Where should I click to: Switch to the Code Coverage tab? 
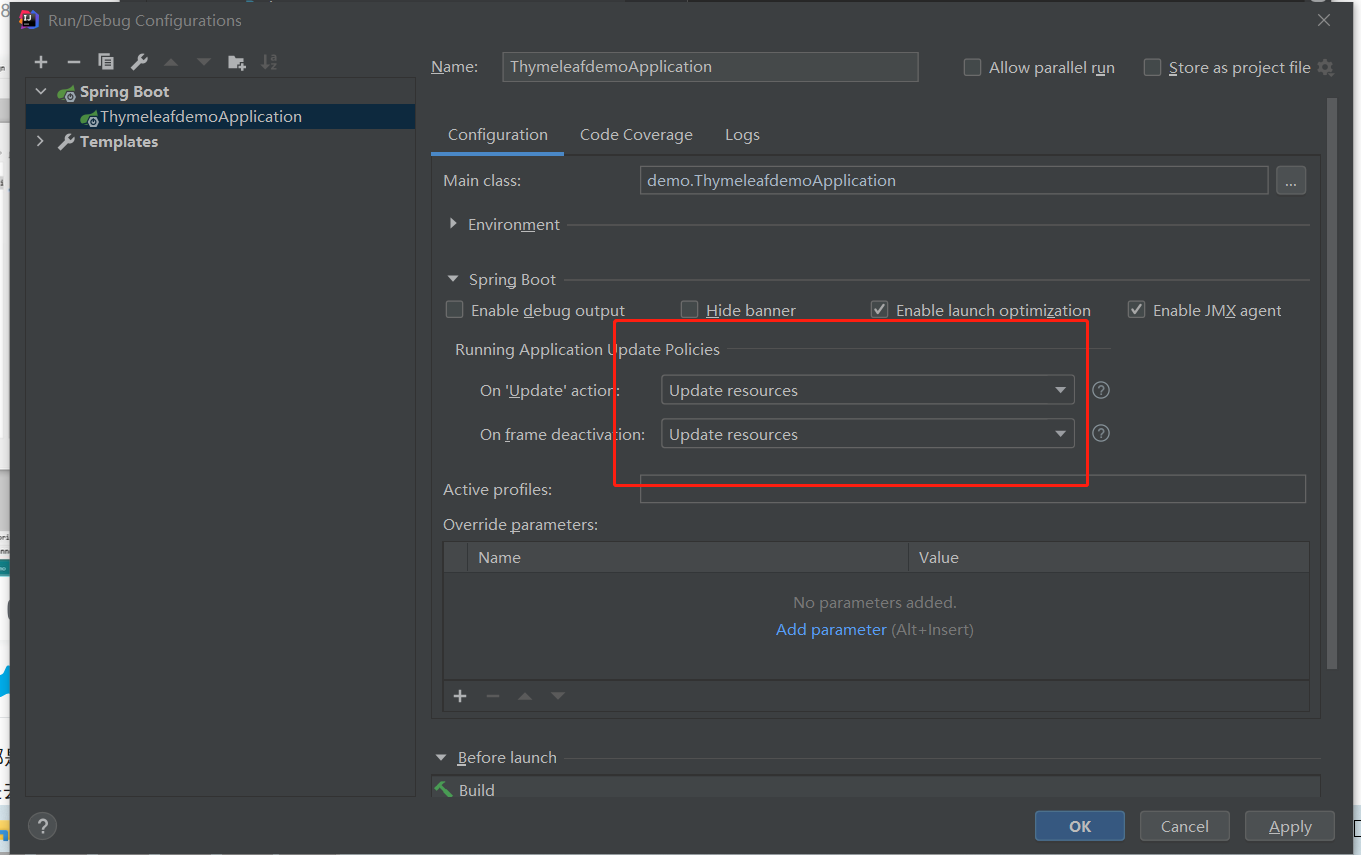pyautogui.click(x=636, y=135)
